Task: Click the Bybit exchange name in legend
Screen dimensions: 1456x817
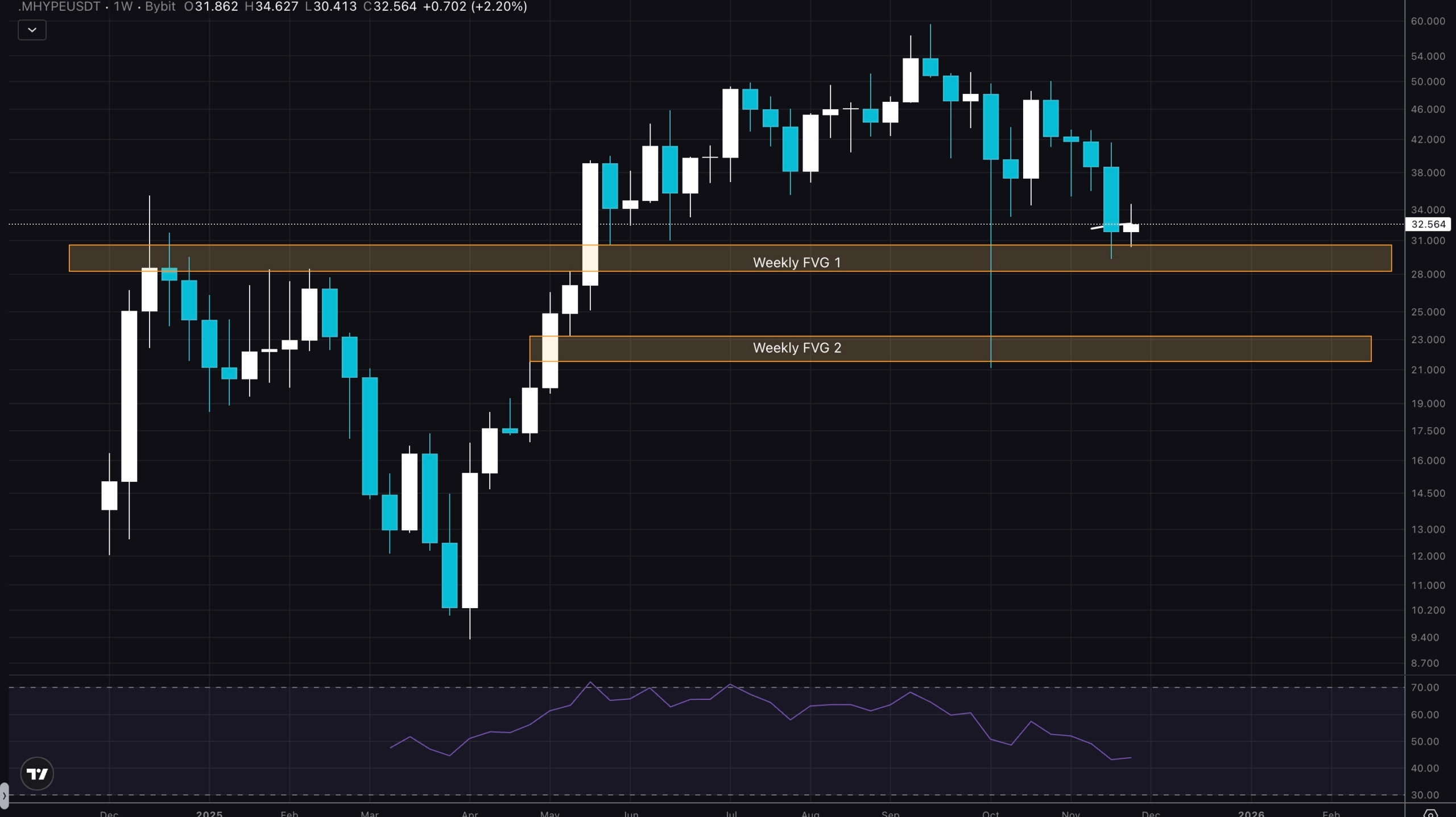Action: (x=160, y=7)
